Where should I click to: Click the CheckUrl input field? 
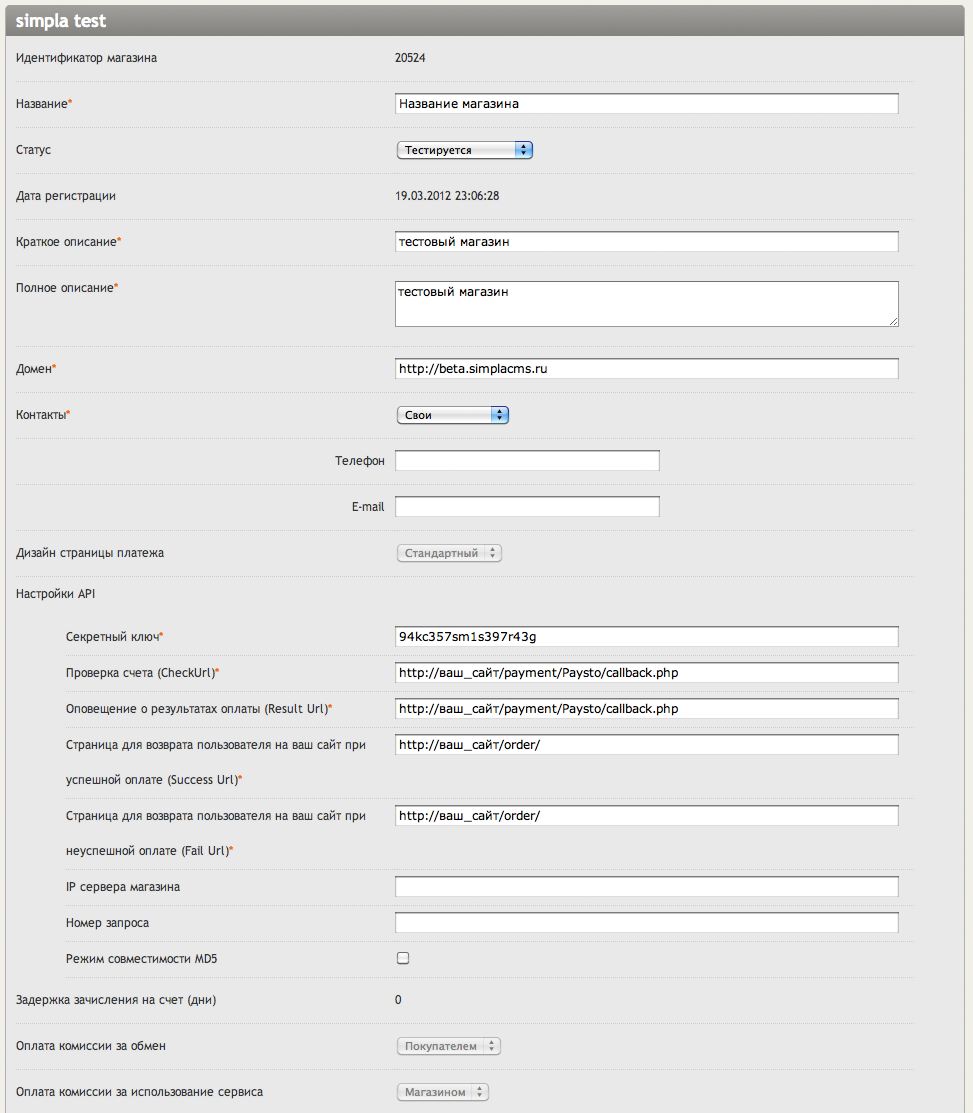pos(646,673)
